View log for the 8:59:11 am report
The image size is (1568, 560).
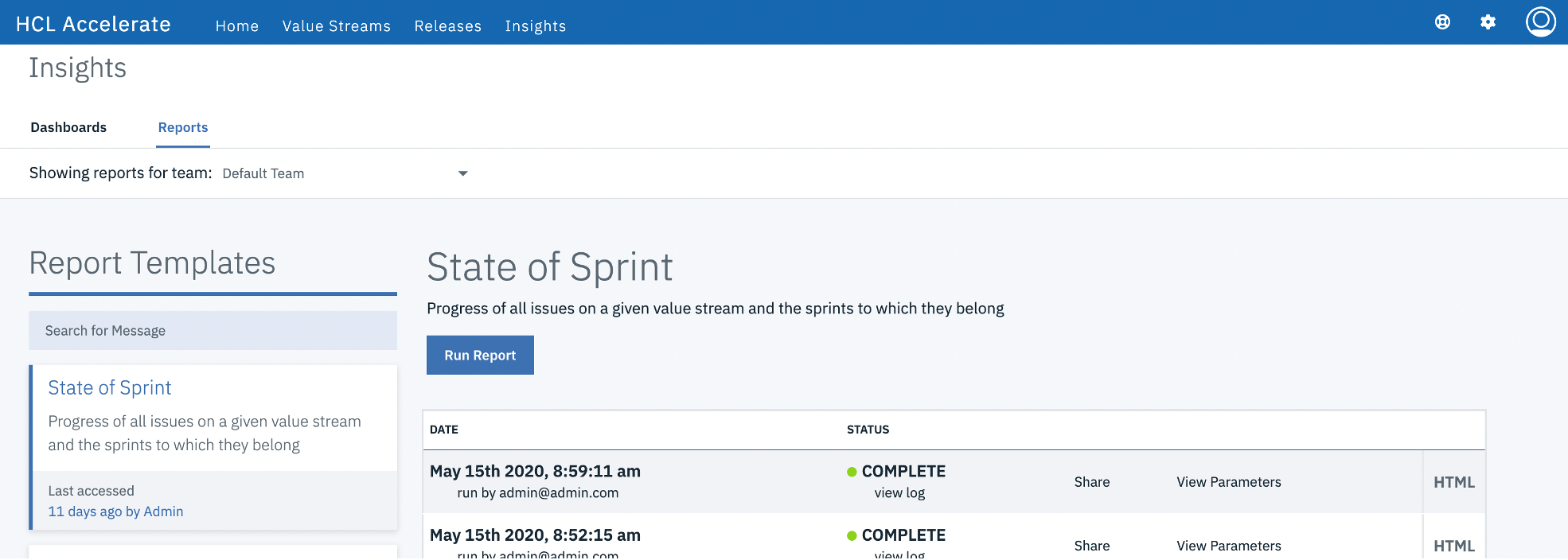tap(899, 493)
